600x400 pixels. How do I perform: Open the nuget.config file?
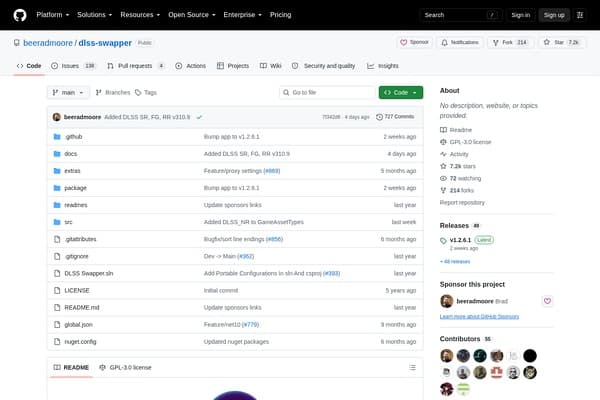80,341
